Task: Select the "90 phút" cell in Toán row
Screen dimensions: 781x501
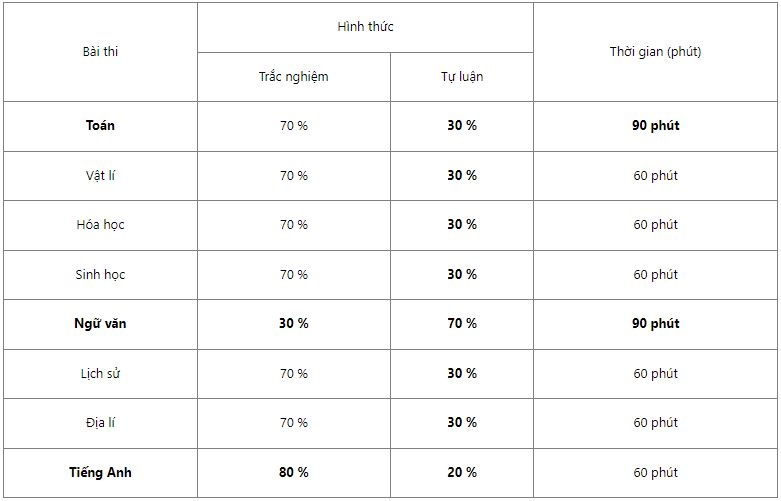Action: [x=655, y=126]
